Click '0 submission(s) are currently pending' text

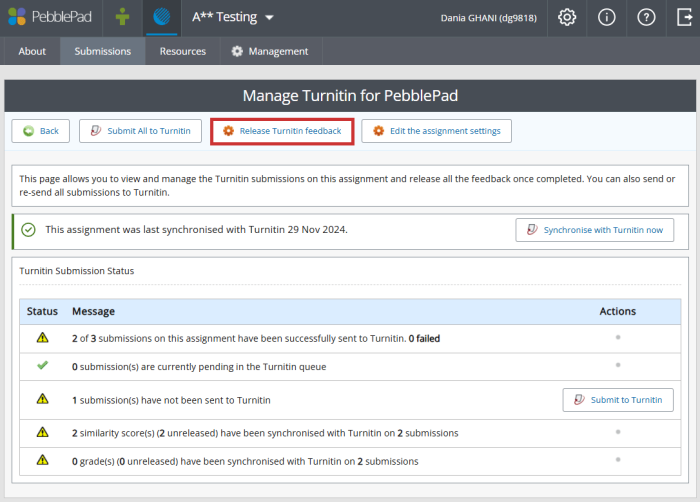[199, 367]
